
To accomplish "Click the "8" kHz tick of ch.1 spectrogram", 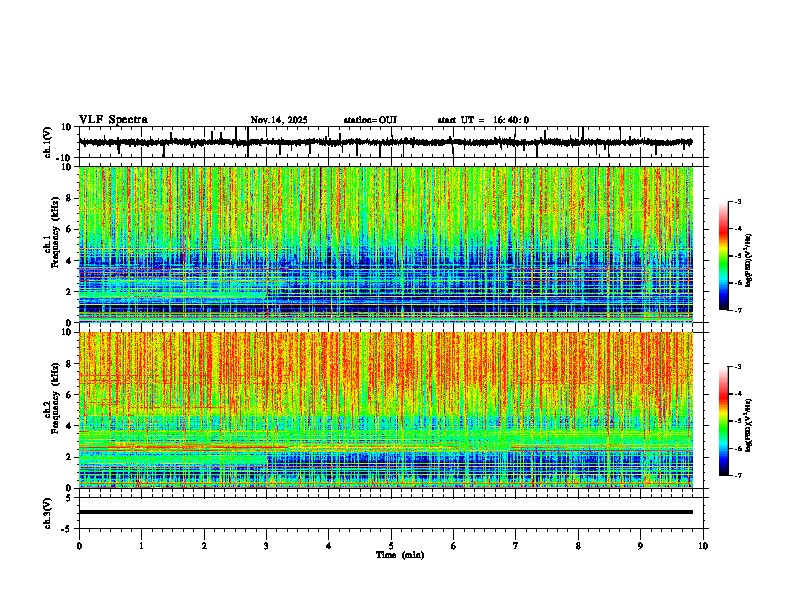I will (x=70, y=198).
